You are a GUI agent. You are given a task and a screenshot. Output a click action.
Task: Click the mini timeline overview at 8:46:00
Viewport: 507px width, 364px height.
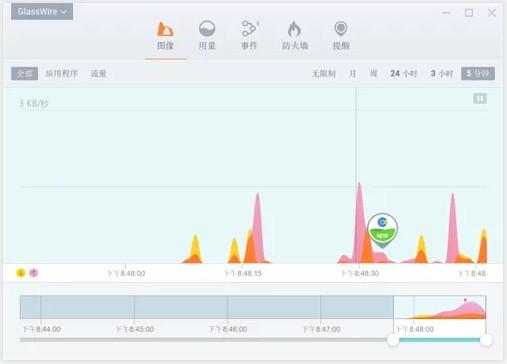228,307
